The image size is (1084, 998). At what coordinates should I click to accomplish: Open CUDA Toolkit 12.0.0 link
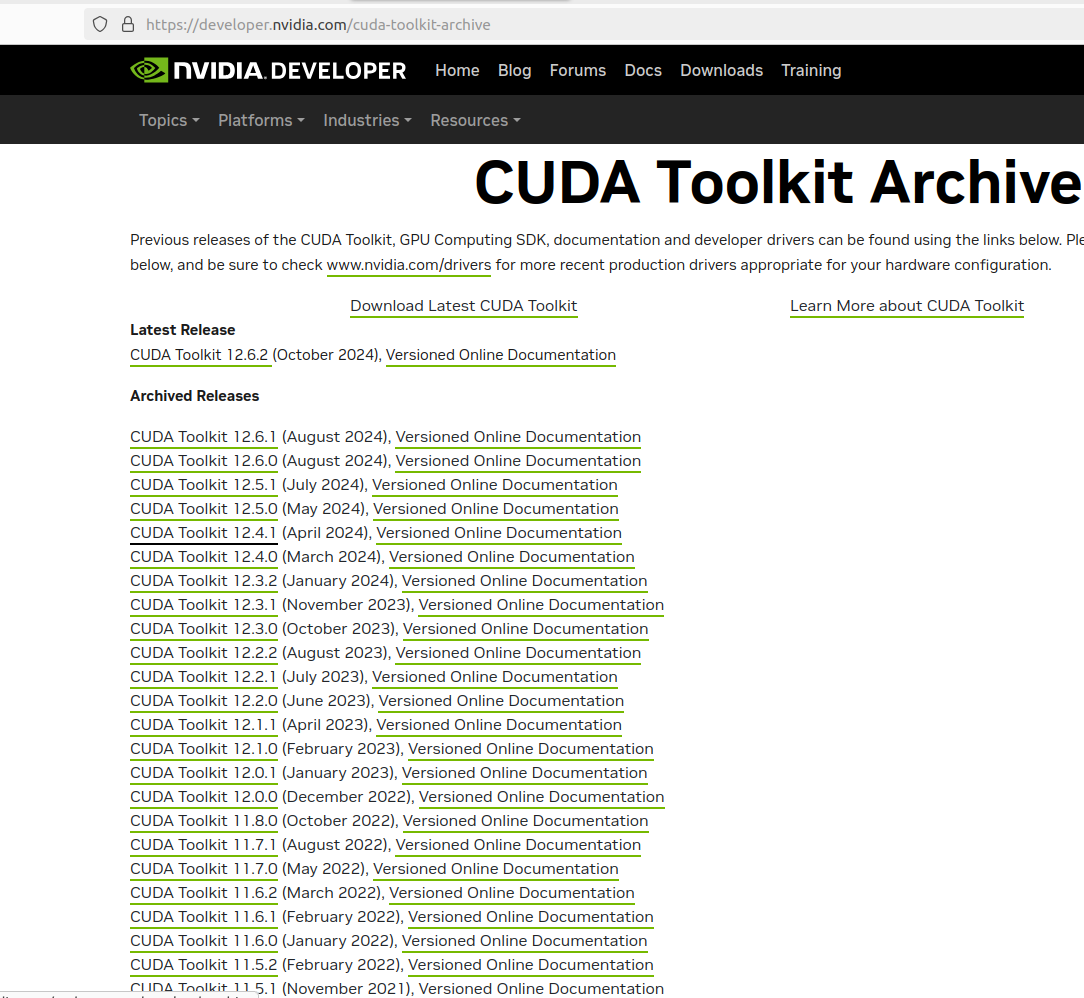click(204, 797)
